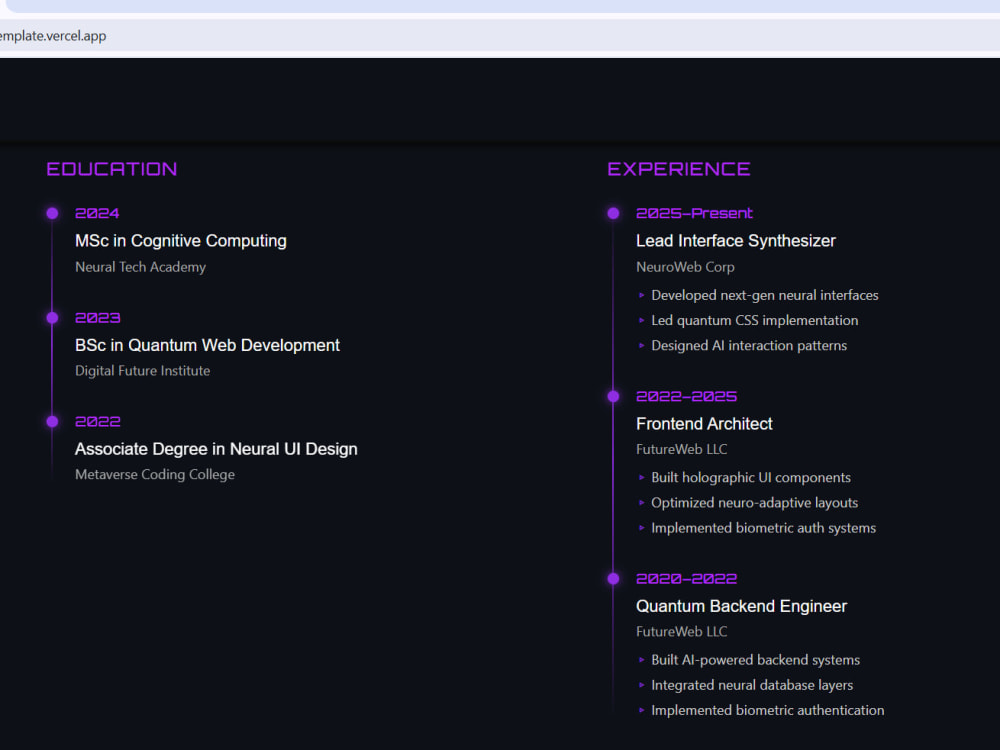Click Designed AI interaction patterns bullet text
The width and height of the screenshot is (1000, 750).
[x=749, y=346]
